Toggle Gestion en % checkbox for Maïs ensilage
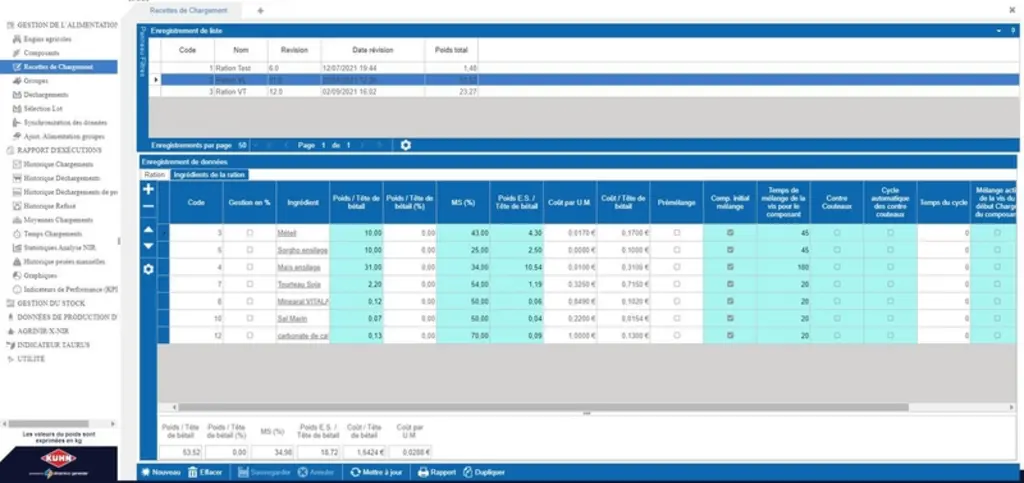 point(249,266)
